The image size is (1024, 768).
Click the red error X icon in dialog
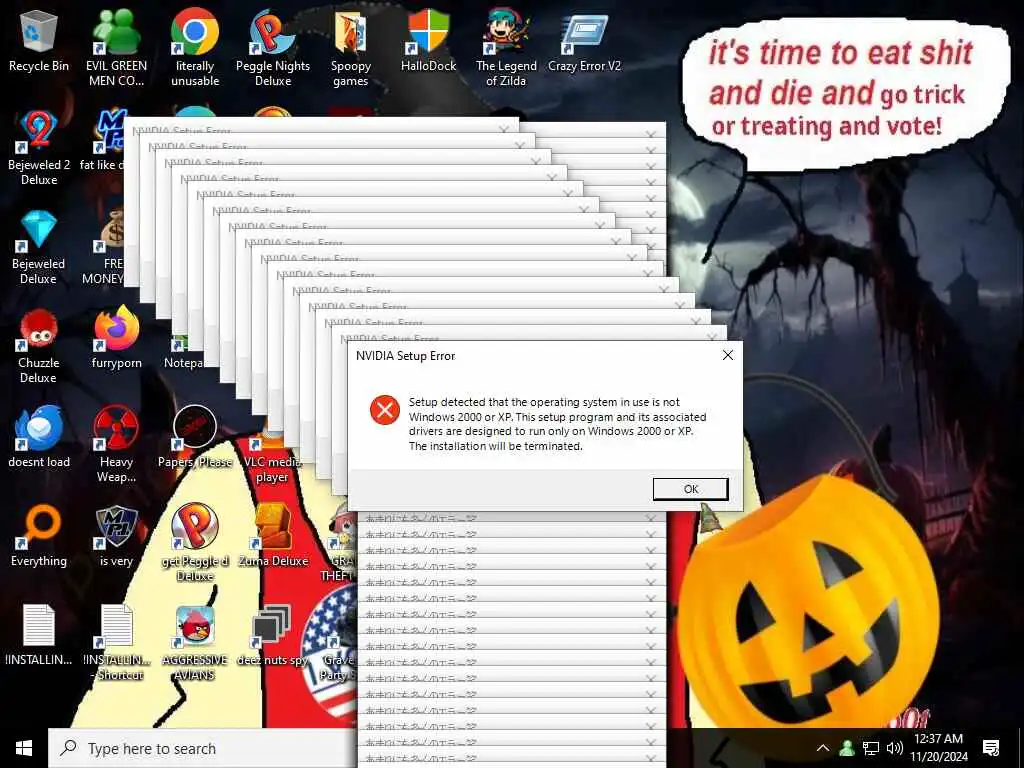tap(385, 410)
